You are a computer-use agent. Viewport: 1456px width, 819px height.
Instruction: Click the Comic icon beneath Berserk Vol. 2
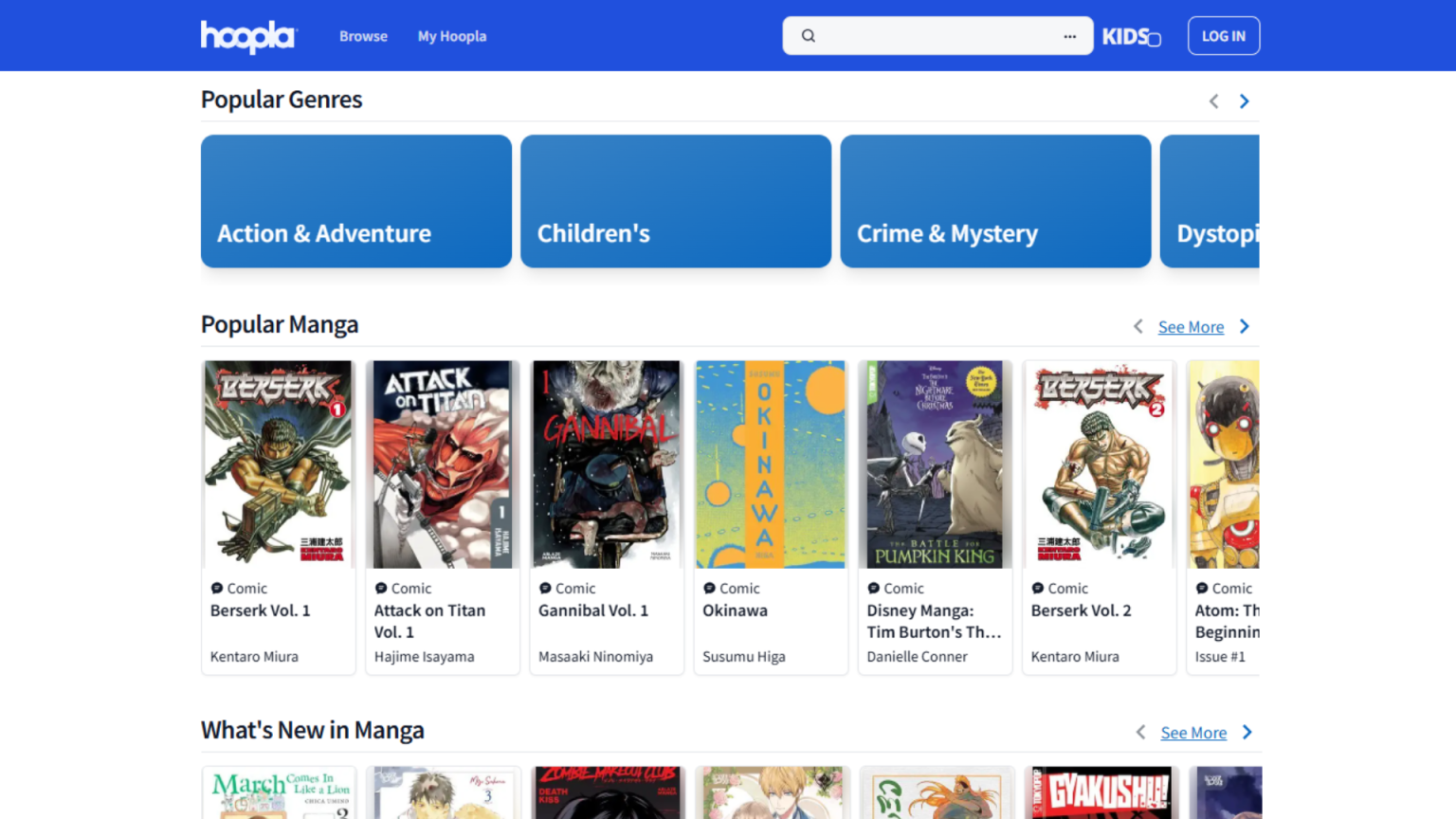coord(1037,588)
